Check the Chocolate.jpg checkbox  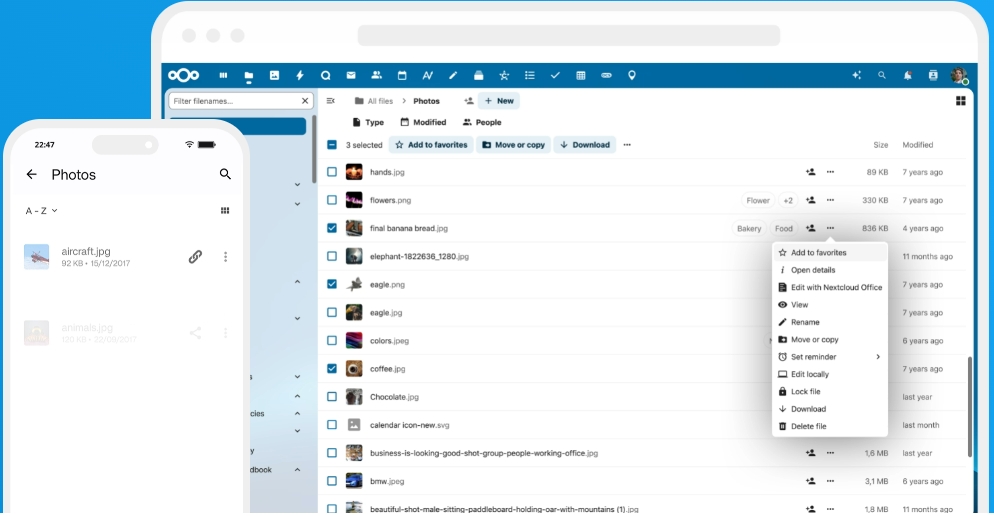tap(332, 397)
